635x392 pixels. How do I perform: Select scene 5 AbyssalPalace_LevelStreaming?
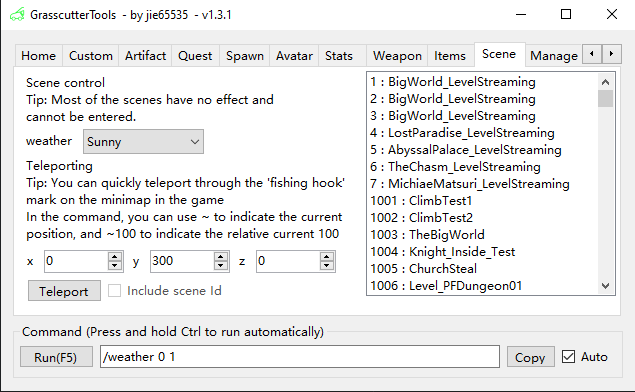[x=466, y=150]
